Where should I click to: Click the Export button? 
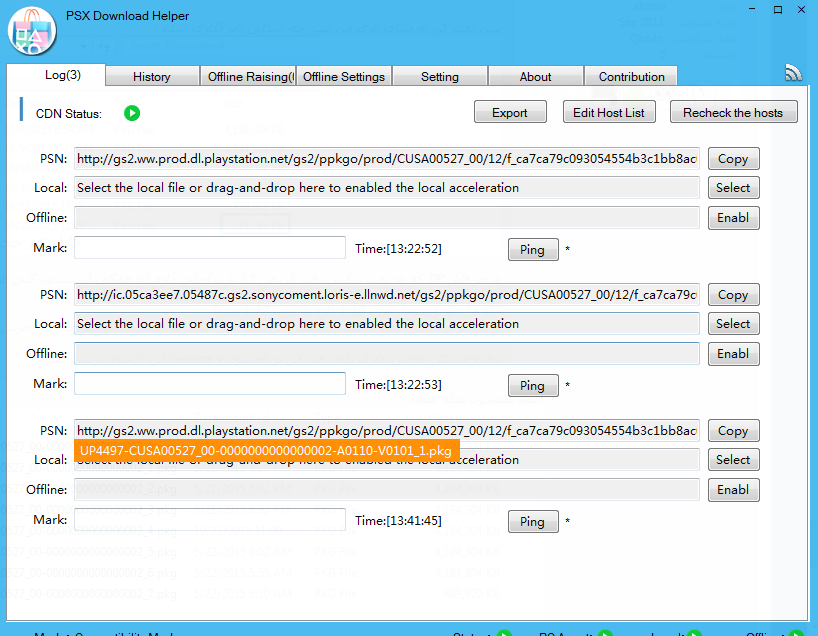pos(509,113)
